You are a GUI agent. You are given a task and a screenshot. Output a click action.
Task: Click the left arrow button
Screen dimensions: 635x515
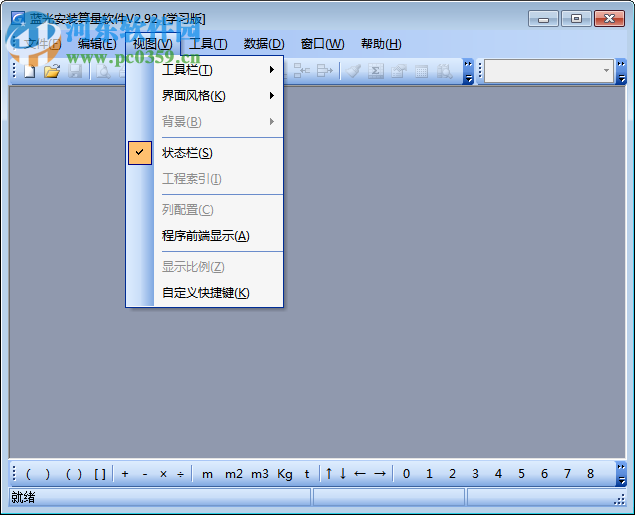click(x=360, y=473)
